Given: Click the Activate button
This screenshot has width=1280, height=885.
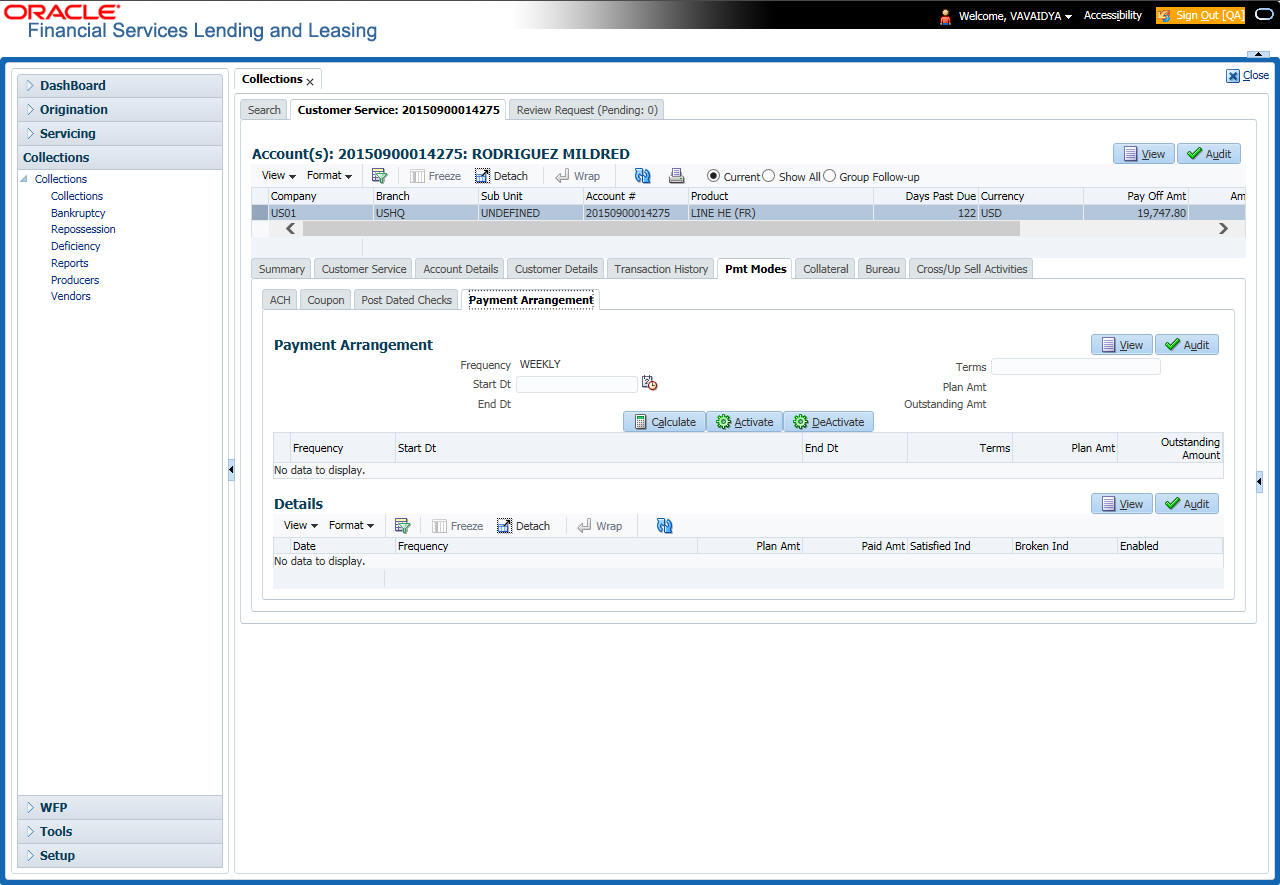Looking at the screenshot, I should coord(744,422).
